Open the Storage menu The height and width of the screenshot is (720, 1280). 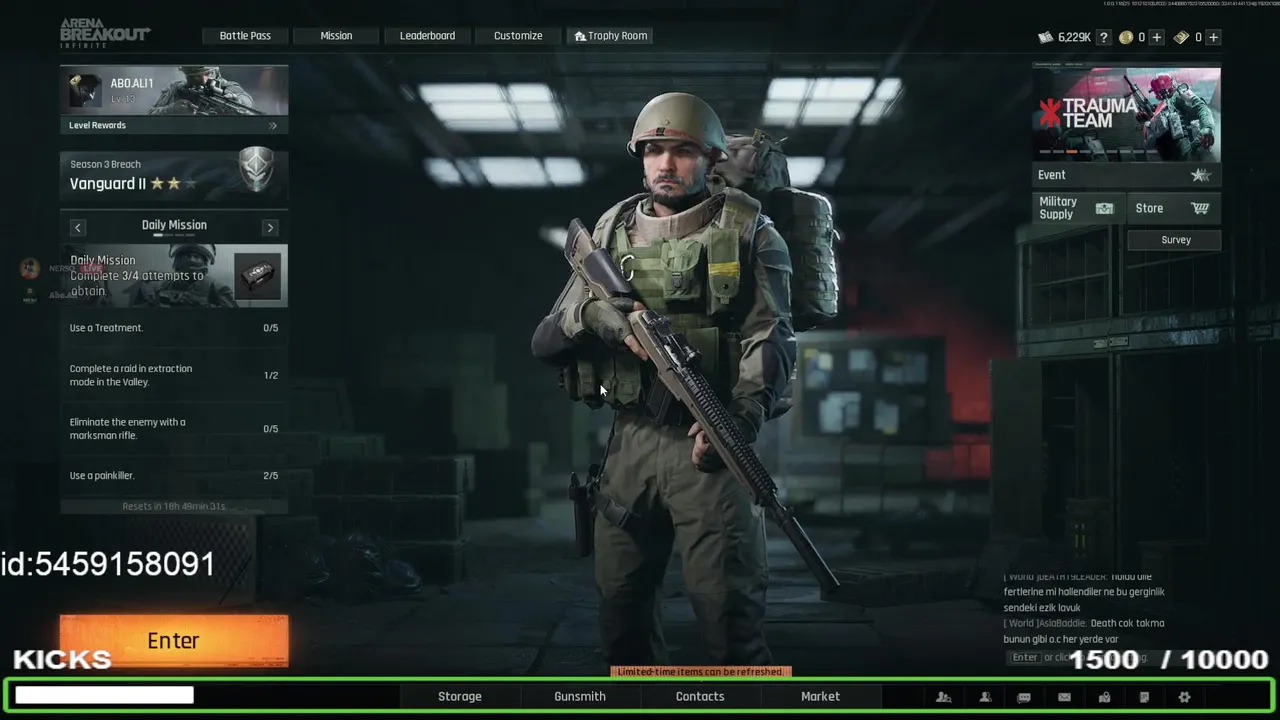[460, 697]
